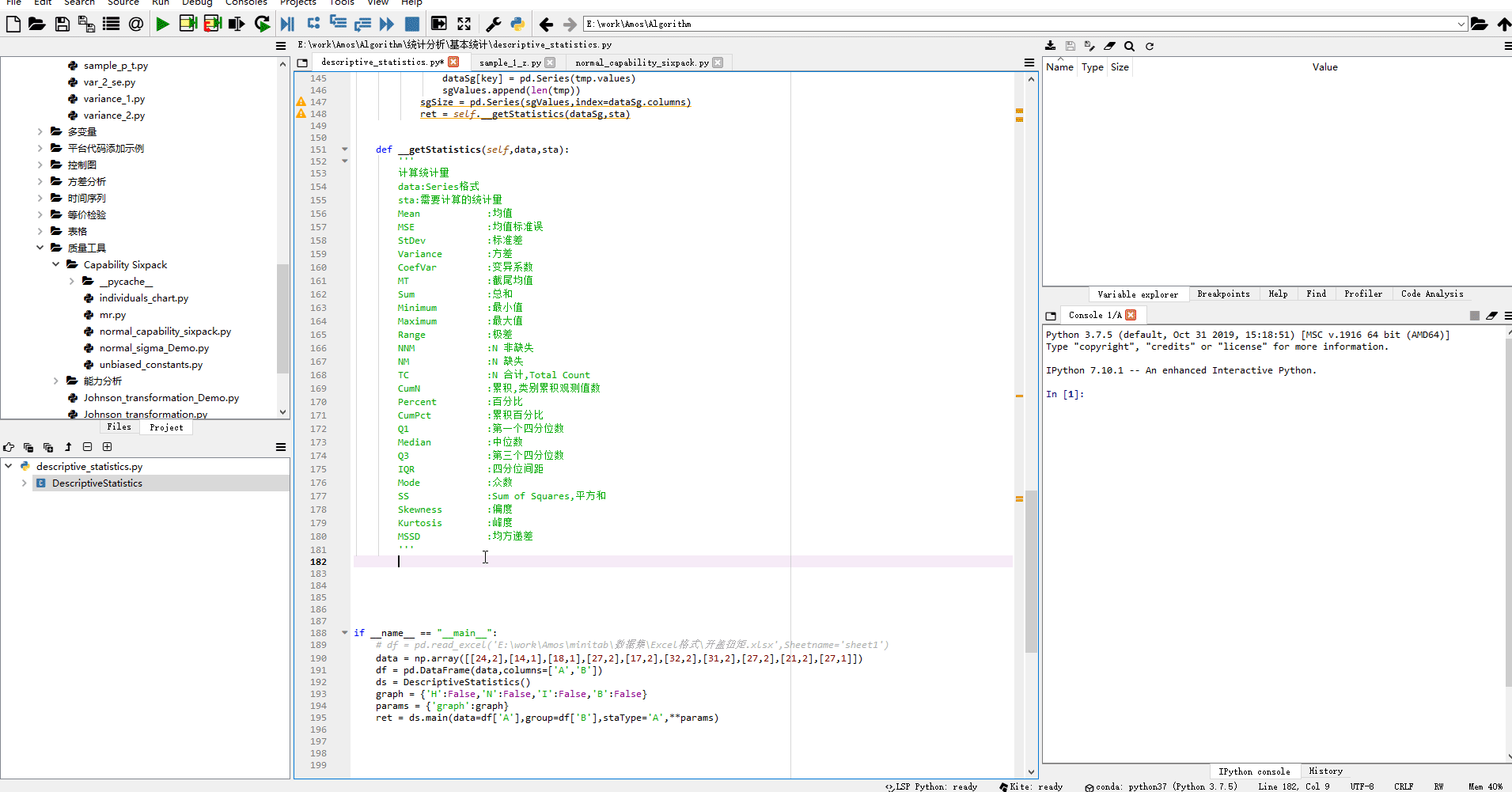Switch to the sample_1_z.py tab
The height and width of the screenshot is (792, 1512).
pyautogui.click(x=510, y=63)
